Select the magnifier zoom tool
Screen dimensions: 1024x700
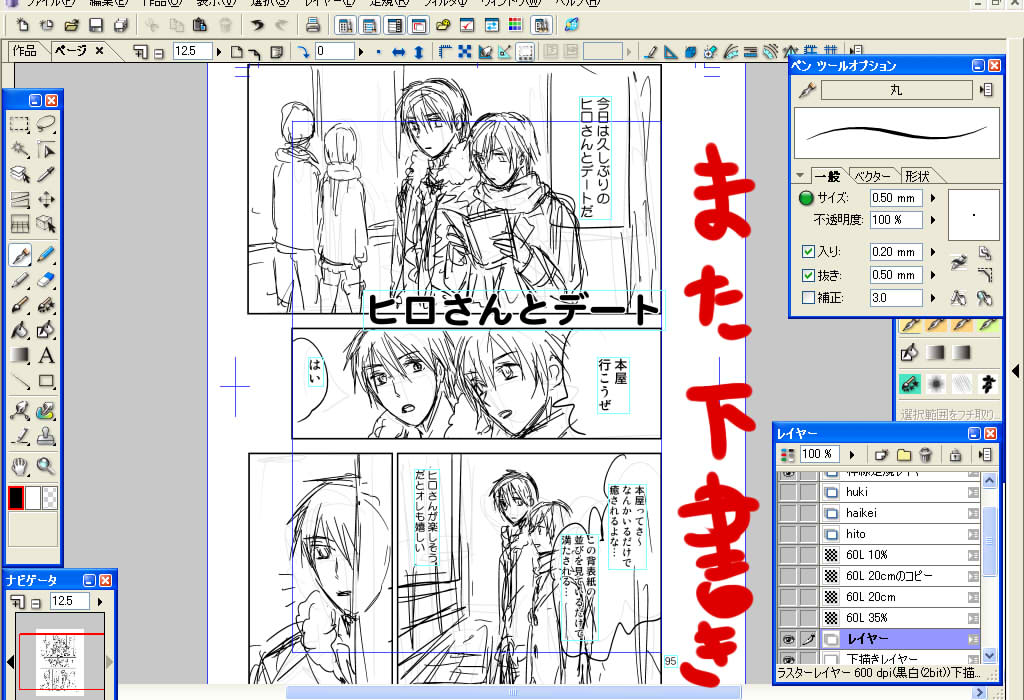46,466
